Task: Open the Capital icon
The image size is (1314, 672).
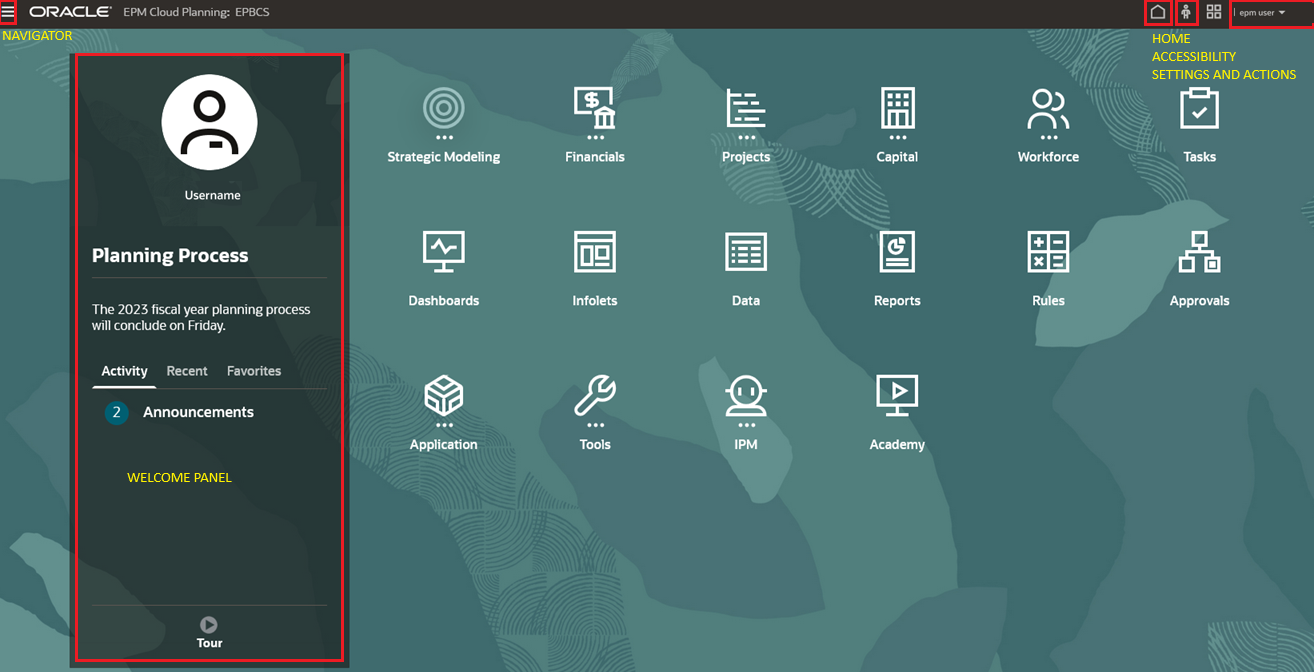Action: click(897, 108)
